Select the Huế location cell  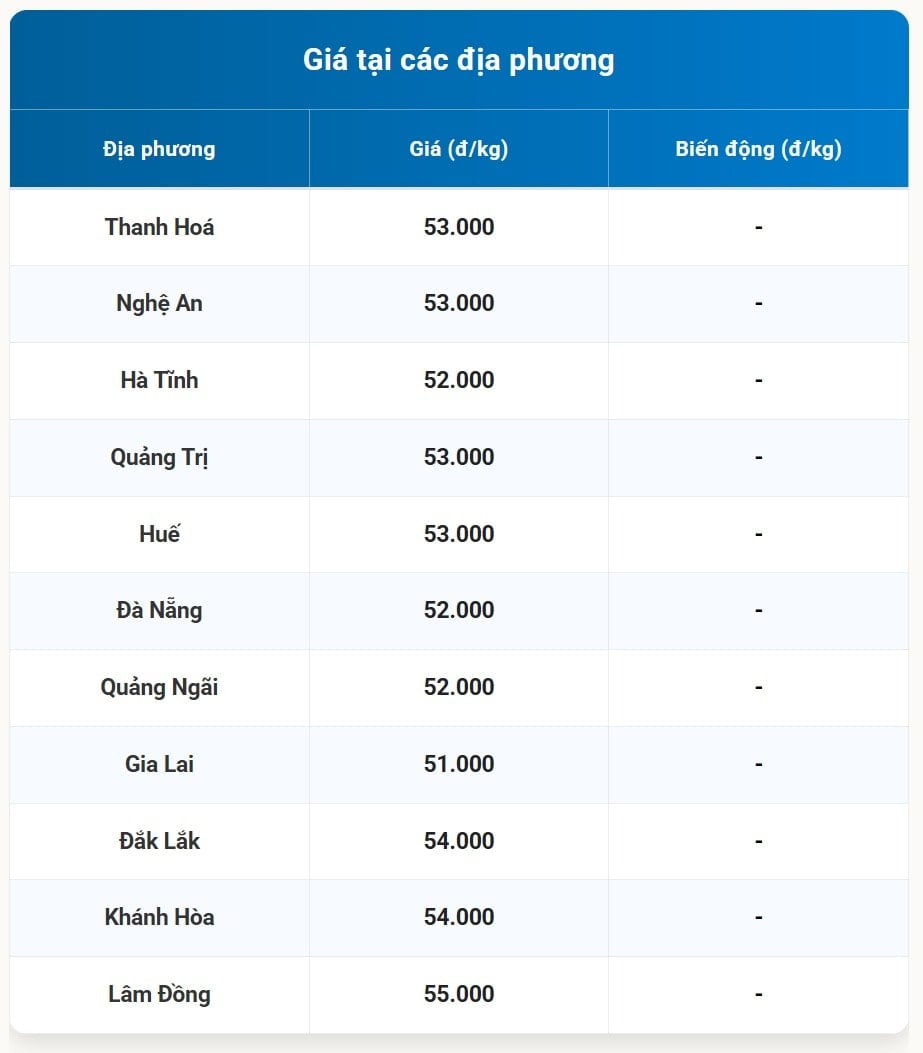(x=159, y=534)
